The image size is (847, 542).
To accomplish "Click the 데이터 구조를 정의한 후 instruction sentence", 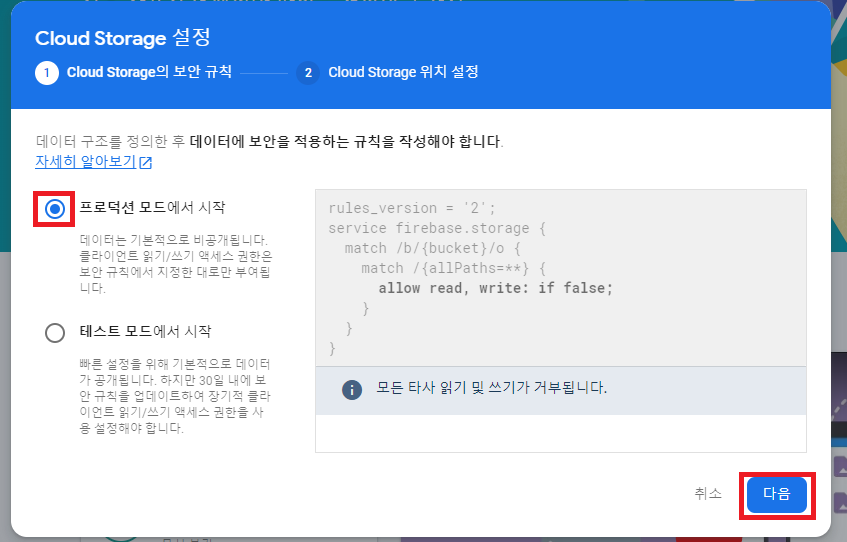I will point(270,142).
